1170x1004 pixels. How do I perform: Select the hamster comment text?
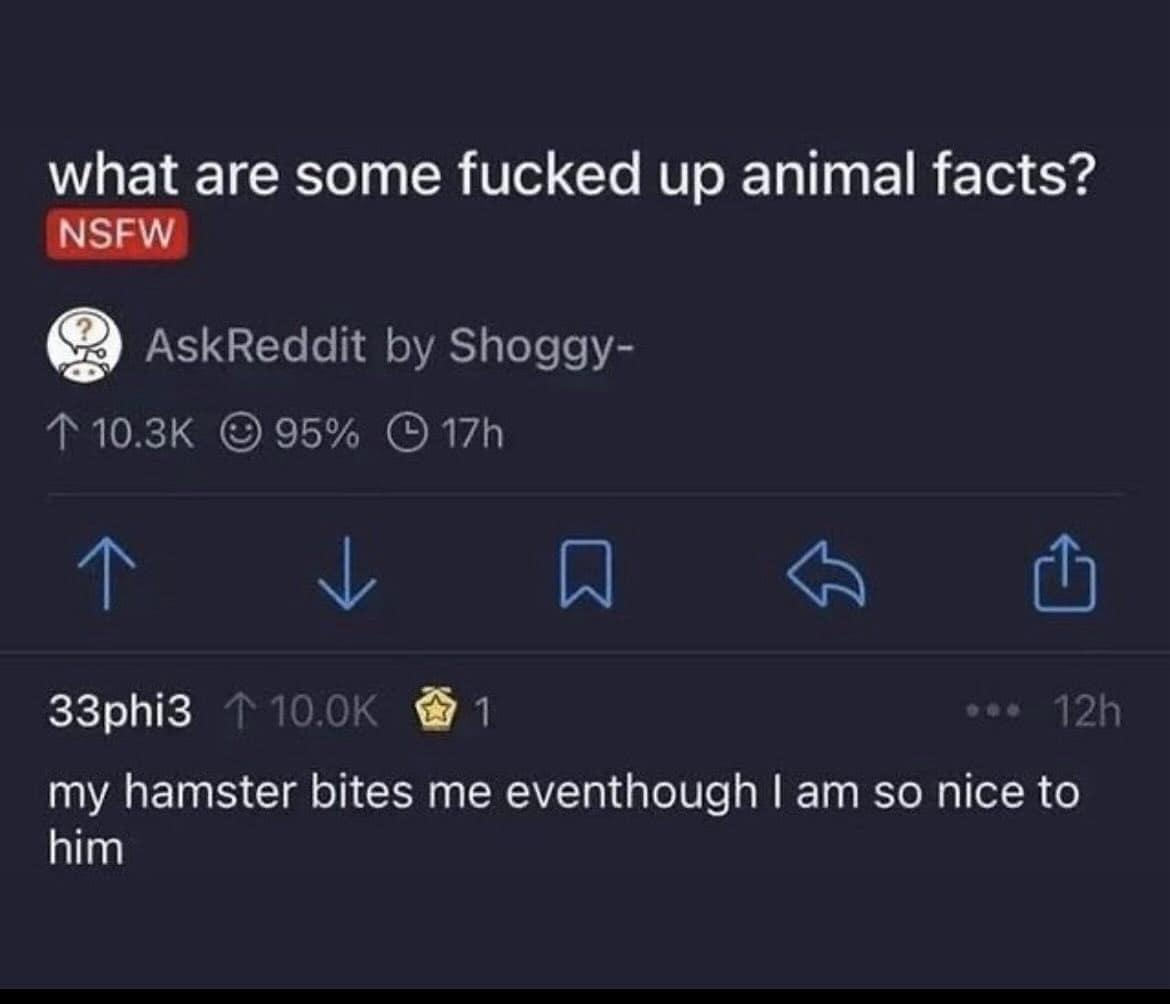[565, 793]
